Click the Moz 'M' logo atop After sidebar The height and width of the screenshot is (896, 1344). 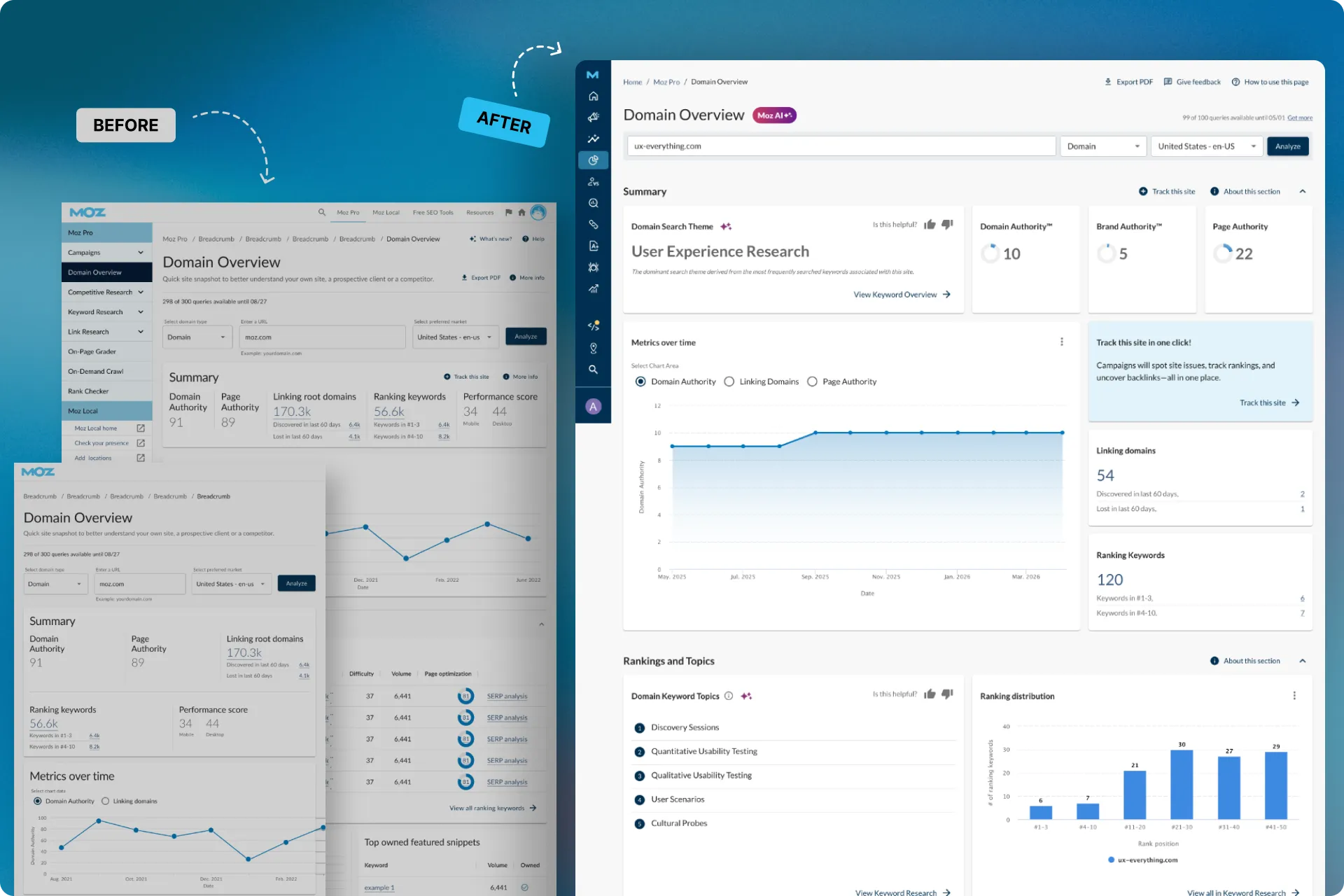[593, 74]
